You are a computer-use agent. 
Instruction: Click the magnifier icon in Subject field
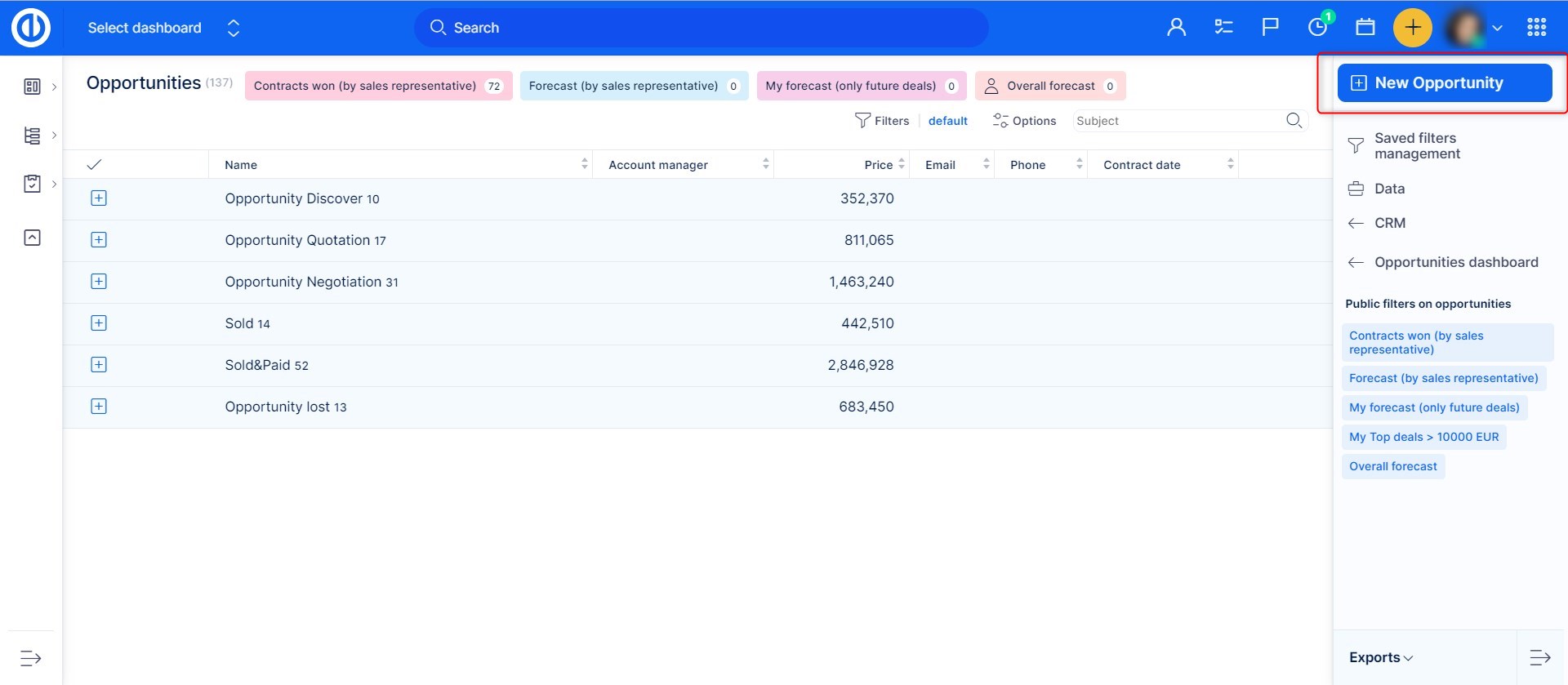click(x=1294, y=121)
